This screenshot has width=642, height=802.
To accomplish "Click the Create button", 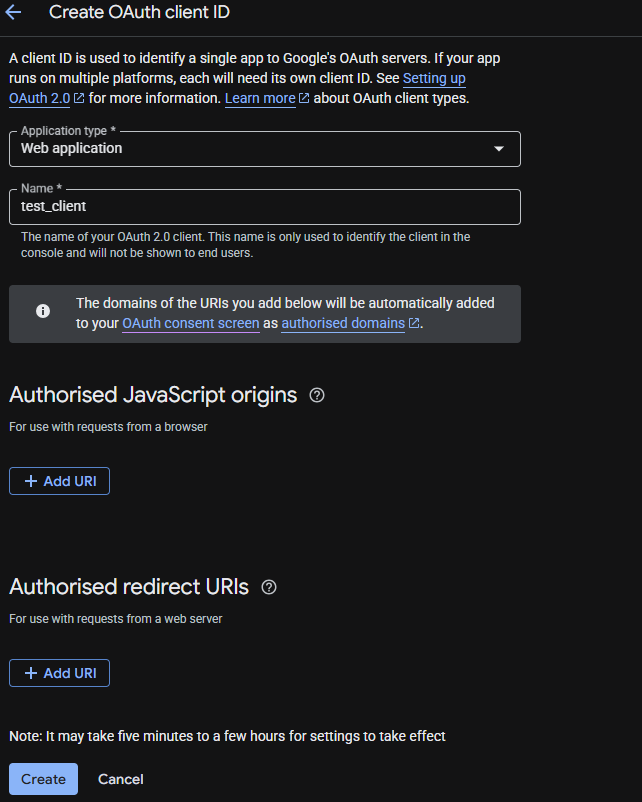I will tap(43, 779).
